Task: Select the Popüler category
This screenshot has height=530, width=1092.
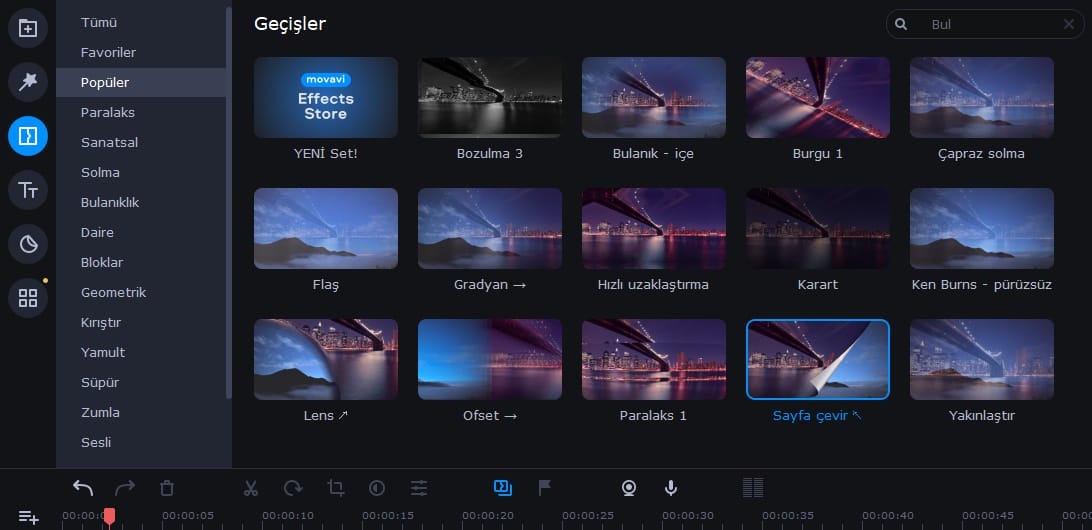Action: 141,82
